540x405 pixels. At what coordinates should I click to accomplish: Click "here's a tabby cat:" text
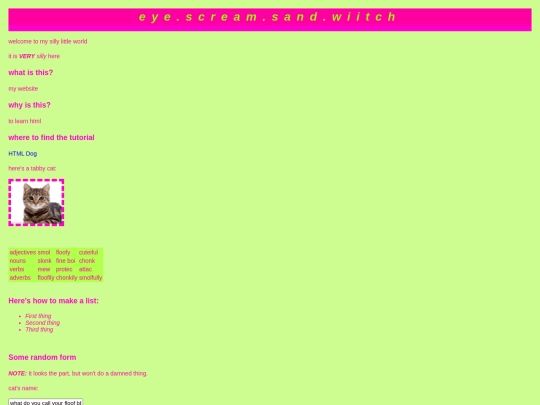[x=32, y=168]
